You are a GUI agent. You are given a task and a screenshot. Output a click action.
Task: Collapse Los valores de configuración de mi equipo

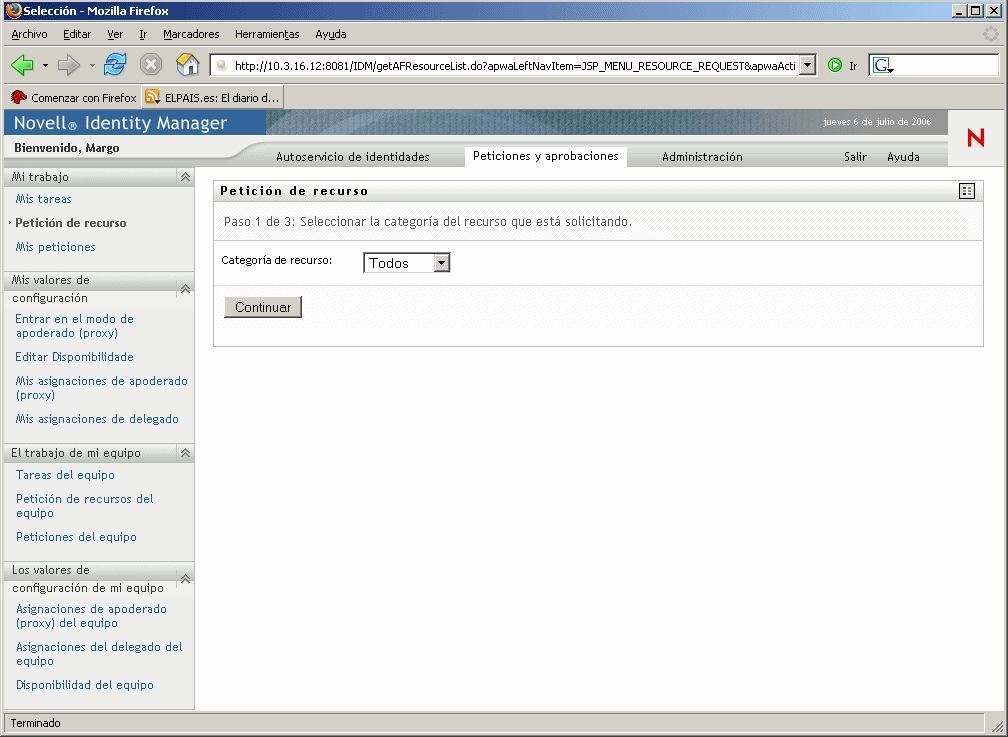185,579
